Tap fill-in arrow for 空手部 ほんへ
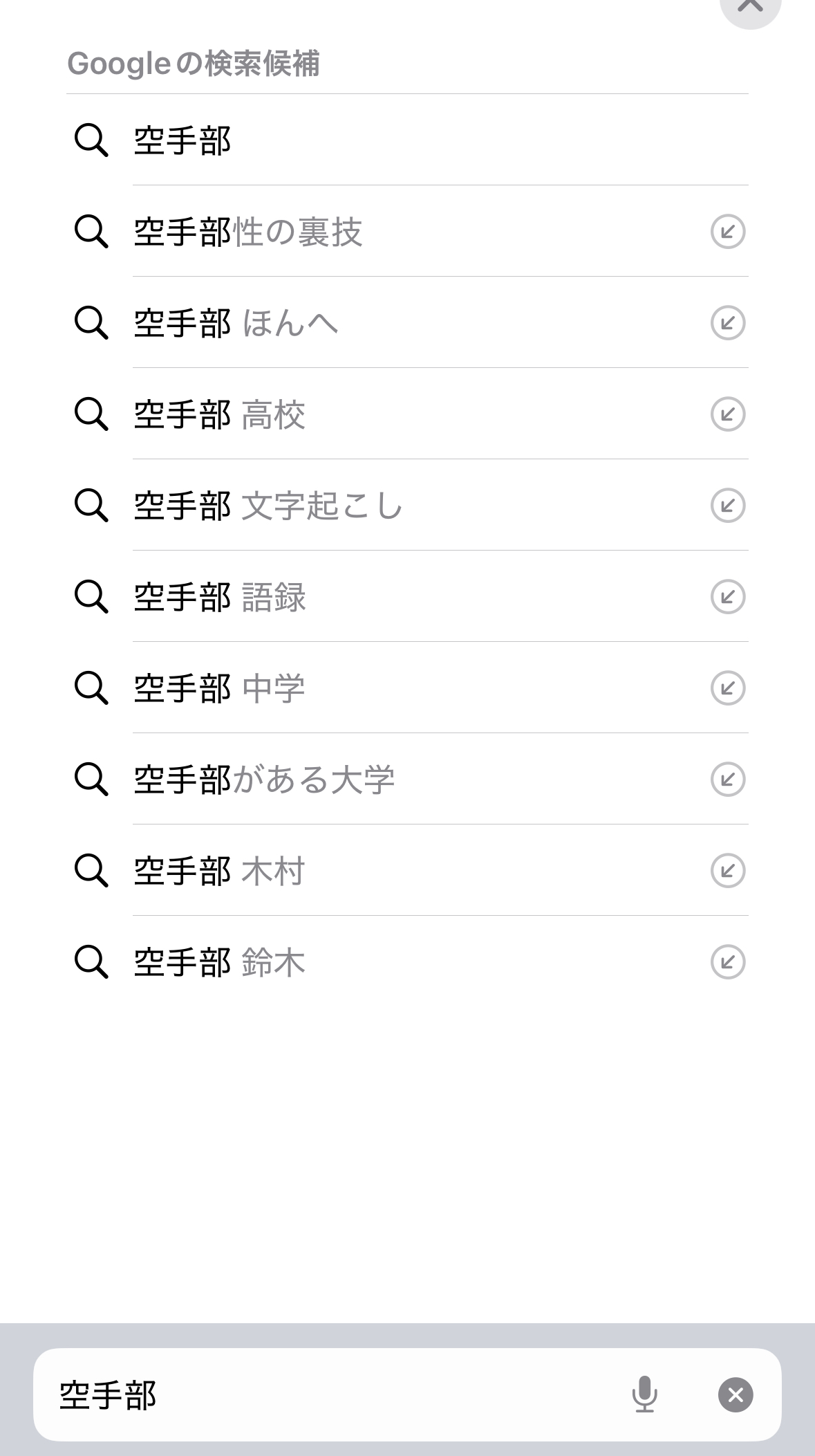 pos(728,322)
